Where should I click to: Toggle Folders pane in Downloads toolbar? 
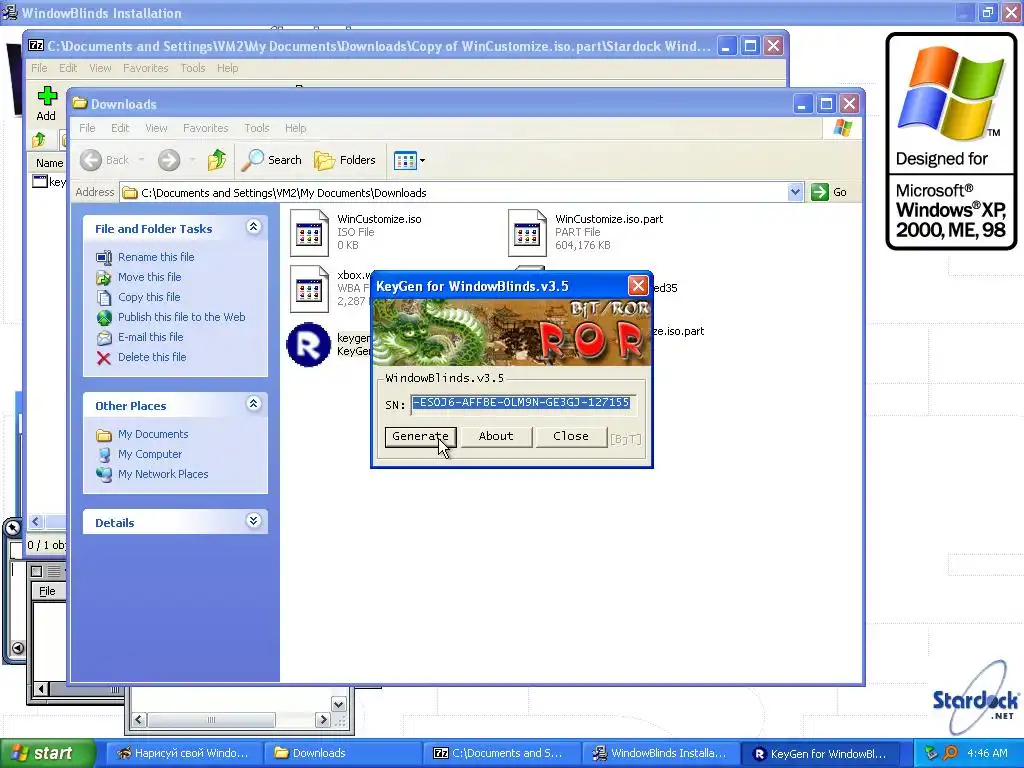(x=345, y=160)
